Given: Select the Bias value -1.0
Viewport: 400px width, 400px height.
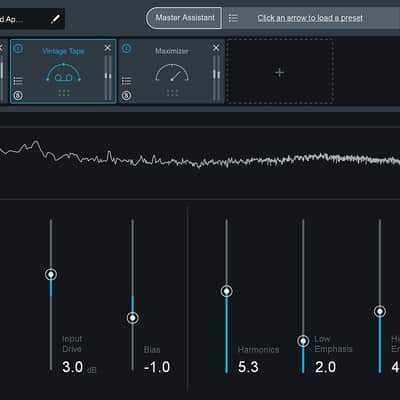Looking at the screenshot, I should tap(157, 367).
